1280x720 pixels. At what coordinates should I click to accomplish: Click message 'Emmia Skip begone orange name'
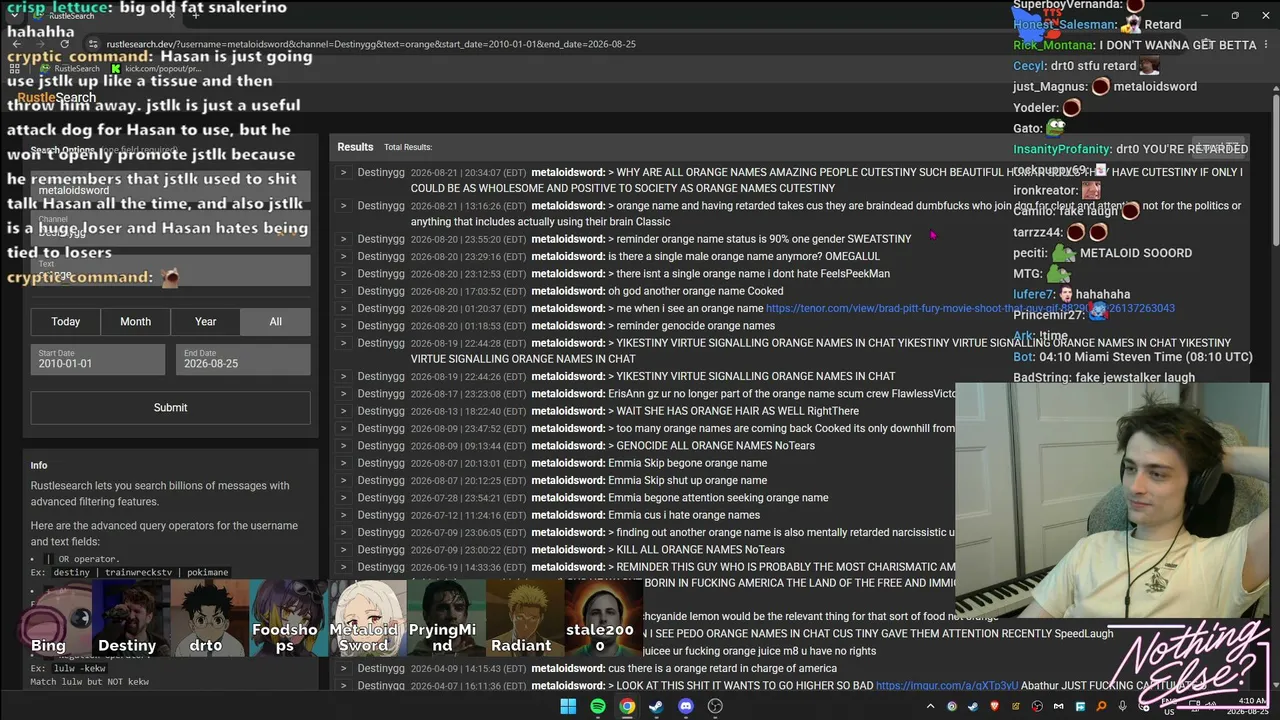click(x=687, y=463)
